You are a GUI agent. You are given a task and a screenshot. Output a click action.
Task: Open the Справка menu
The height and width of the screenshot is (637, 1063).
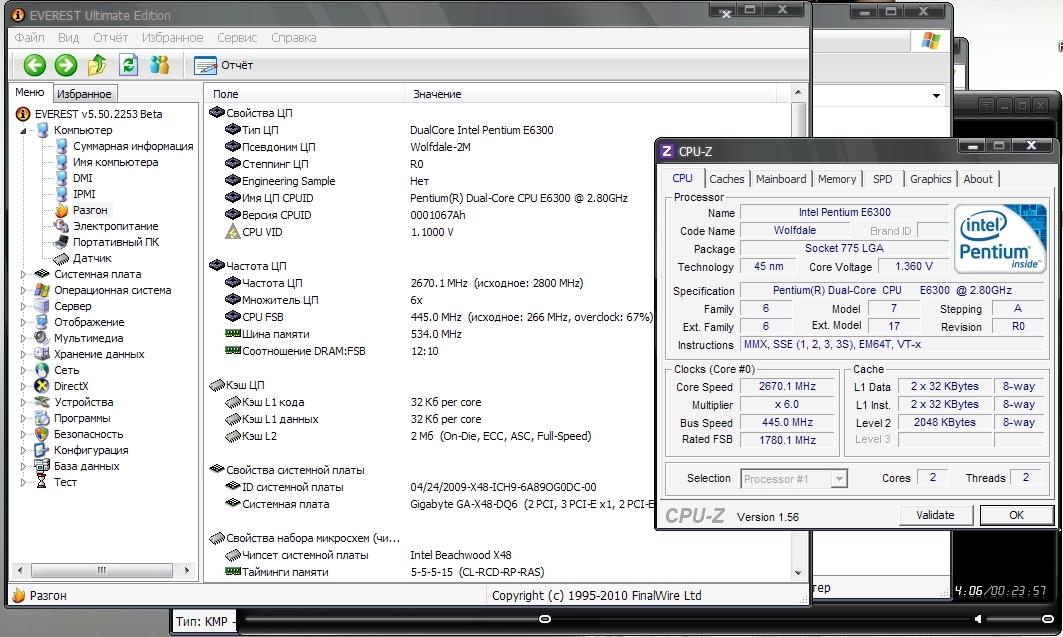(294, 37)
